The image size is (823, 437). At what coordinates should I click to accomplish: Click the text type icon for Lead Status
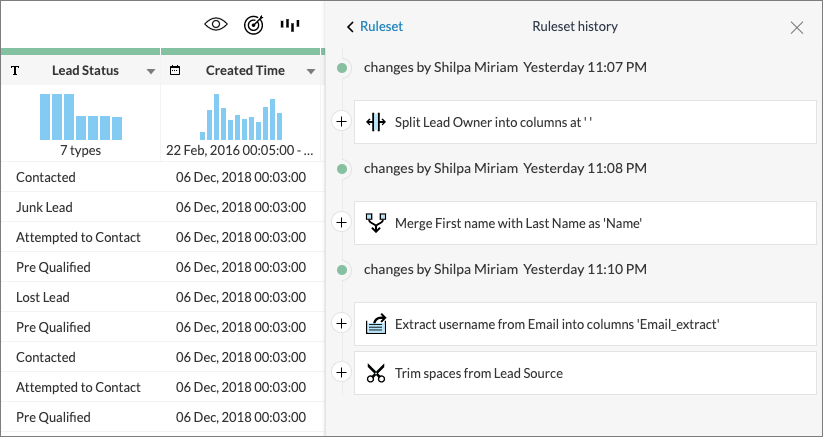(15, 71)
